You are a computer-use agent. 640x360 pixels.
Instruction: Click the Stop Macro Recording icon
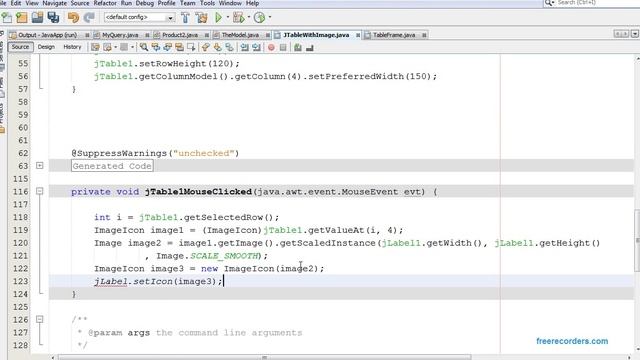283,48
